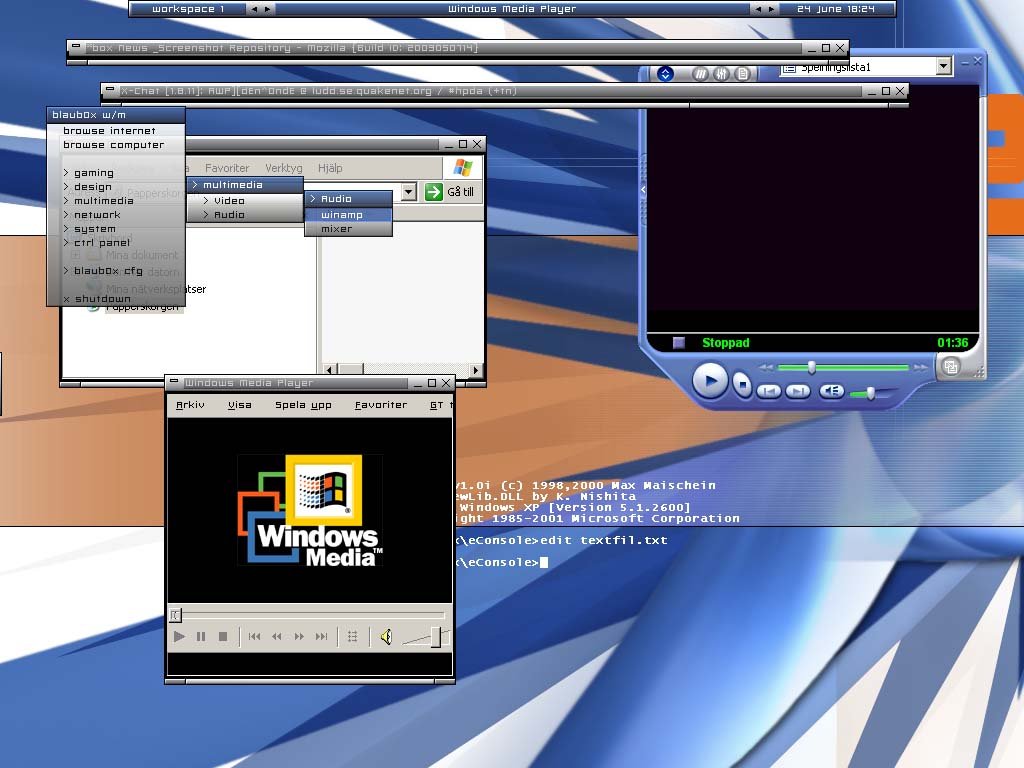Skip to next item in small Windows Media Player
This screenshot has width=1024, height=768.
pyautogui.click(x=321, y=637)
